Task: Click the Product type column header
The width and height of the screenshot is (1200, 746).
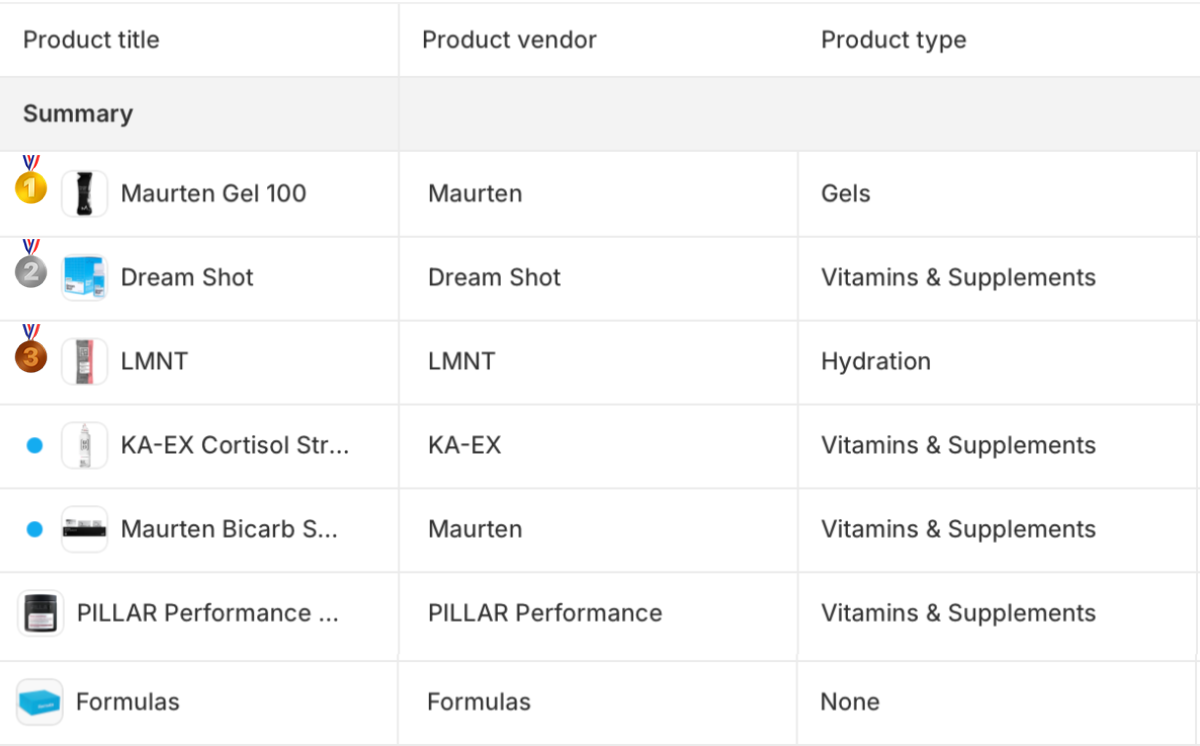Action: click(x=893, y=40)
